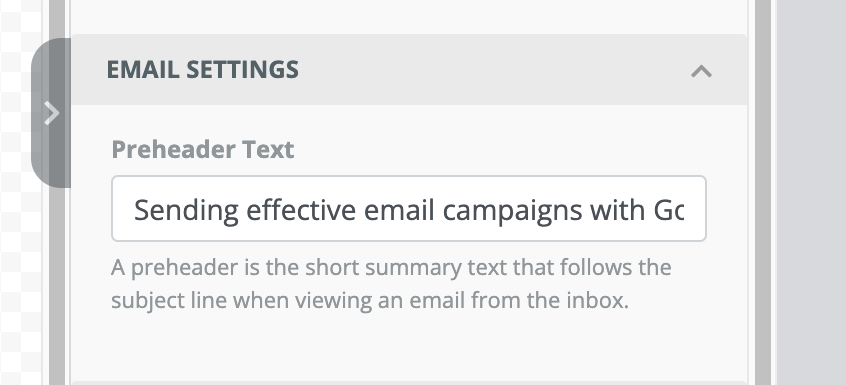Toggle the sidebar using the gray tab handle

coord(51,113)
